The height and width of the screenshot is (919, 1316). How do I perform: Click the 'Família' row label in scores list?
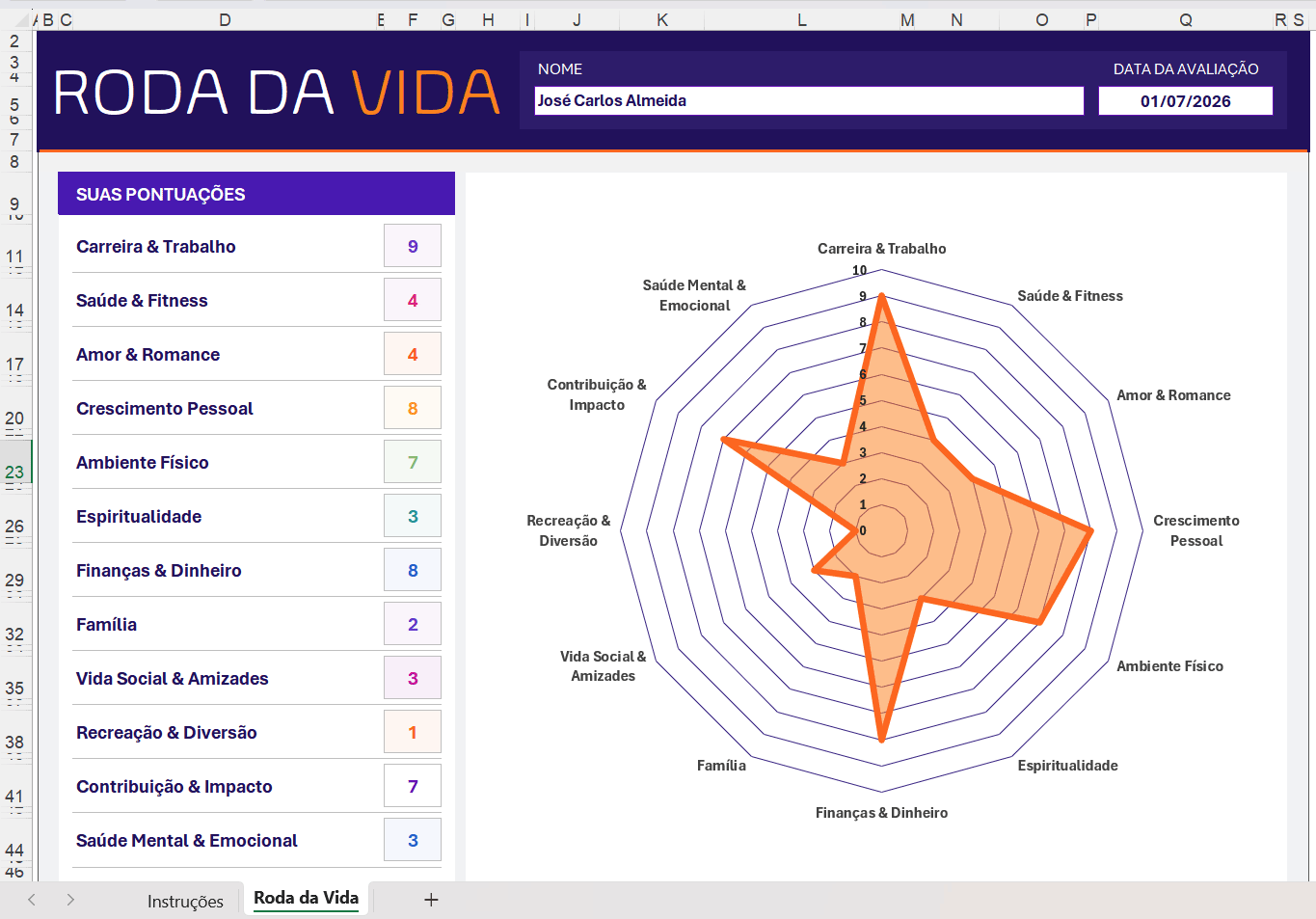tap(107, 624)
